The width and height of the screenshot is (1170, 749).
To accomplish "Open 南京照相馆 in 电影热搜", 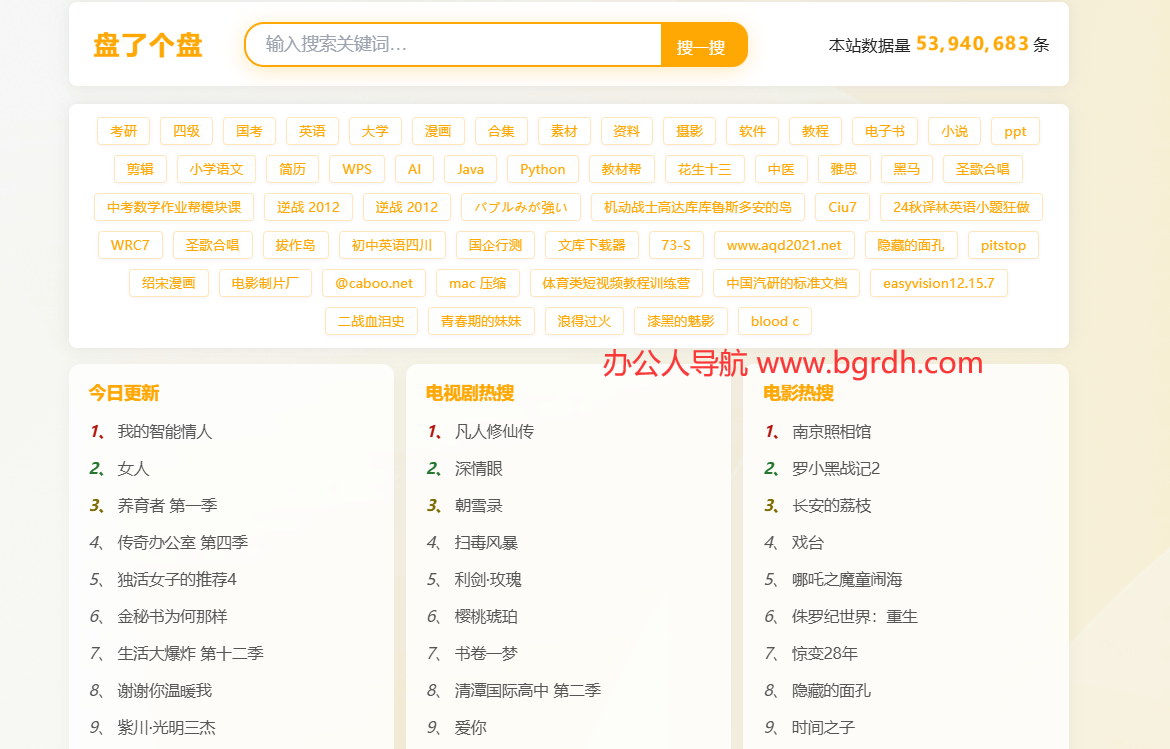I will (x=831, y=432).
